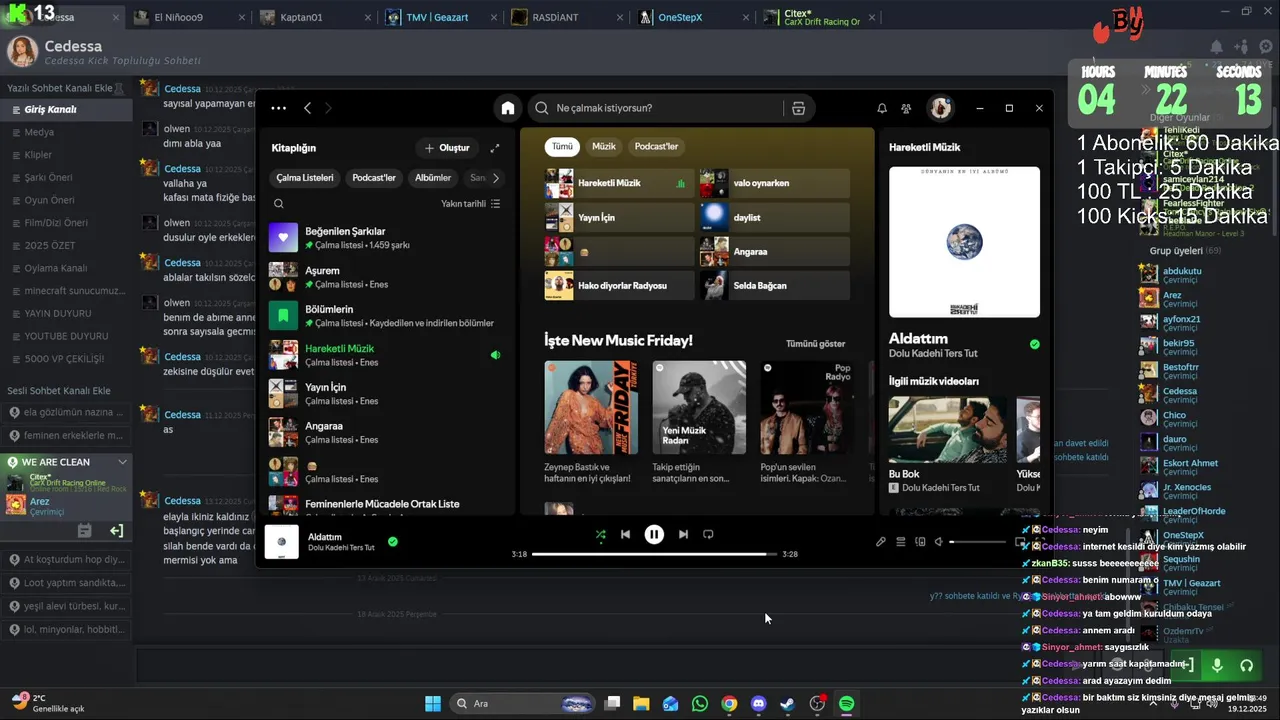Image resolution: width=1280 pixels, height=720 pixels.
Task: Toggle saved checkmark in Hareketli Müzik side panel
Action: tap(1034, 344)
